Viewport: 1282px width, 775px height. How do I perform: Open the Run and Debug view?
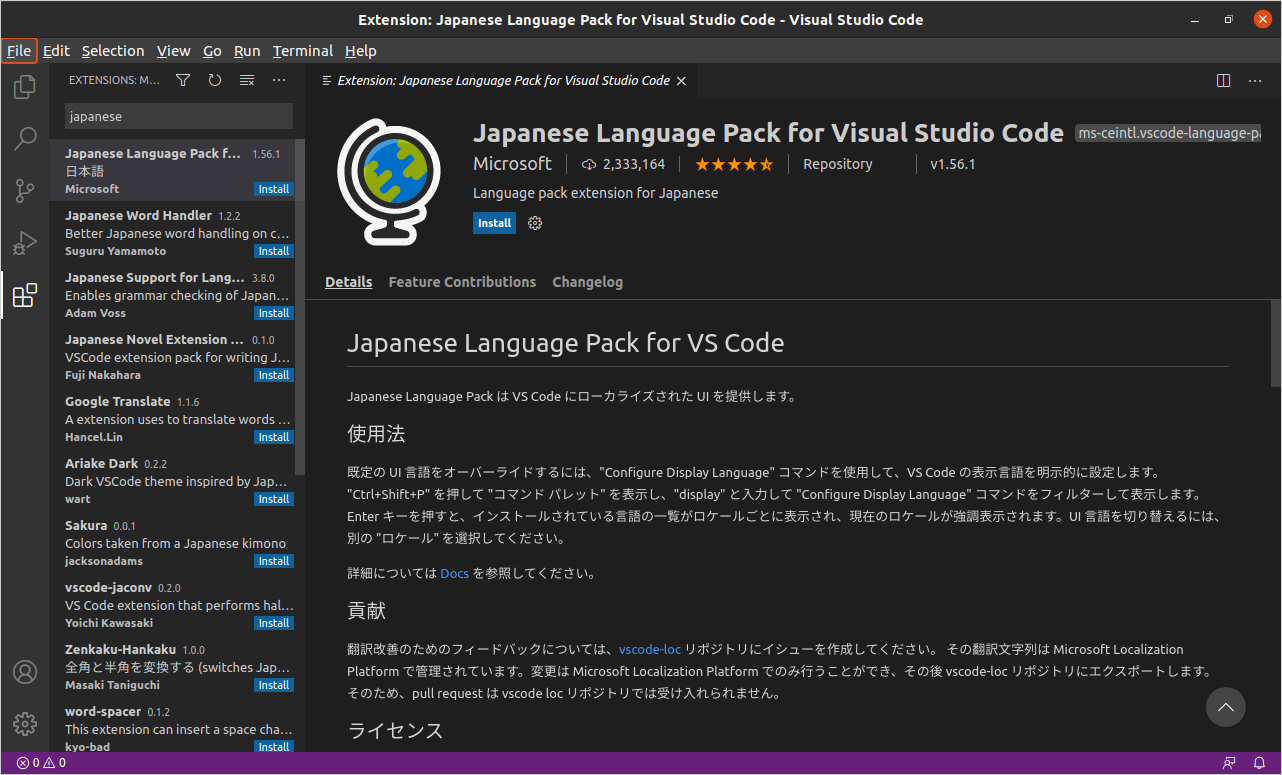[x=25, y=243]
